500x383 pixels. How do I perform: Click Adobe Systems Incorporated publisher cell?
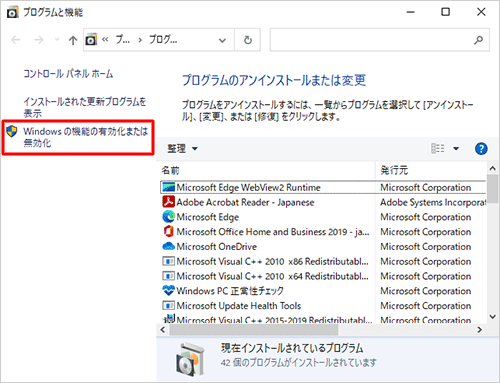click(x=433, y=202)
